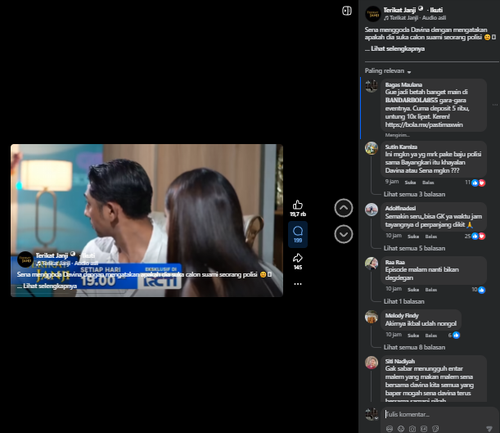Open options dots beside Bagas Maulana's comment
The height and width of the screenshot is (433, 500).
point(495,105)
